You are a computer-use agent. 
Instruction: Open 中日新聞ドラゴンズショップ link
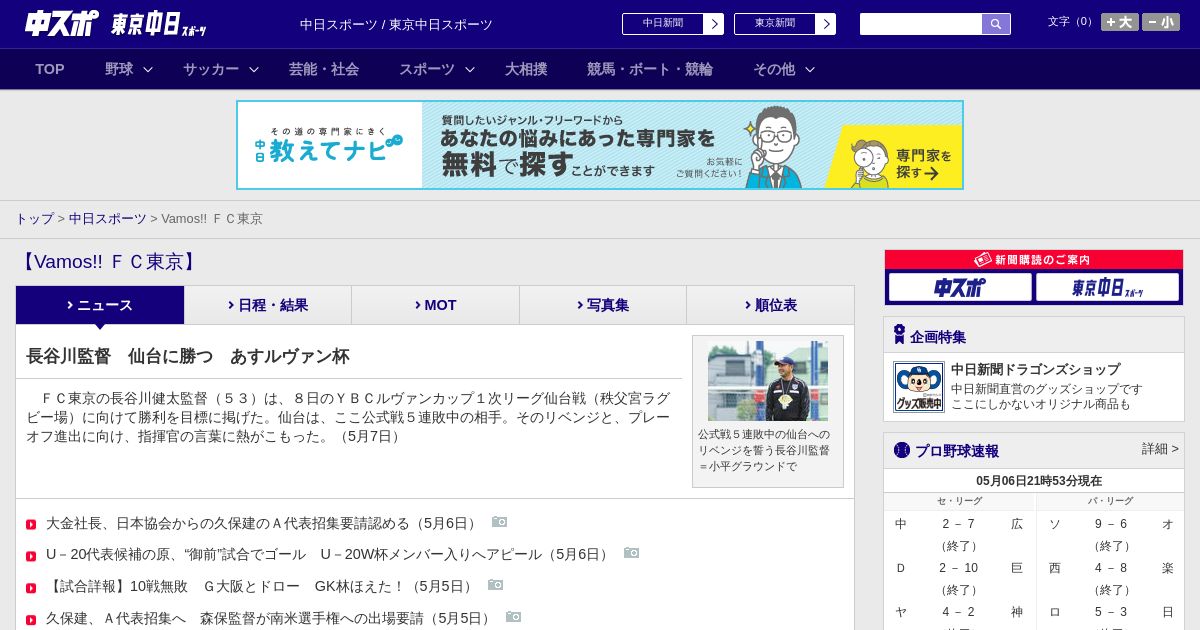[1035, 369]
